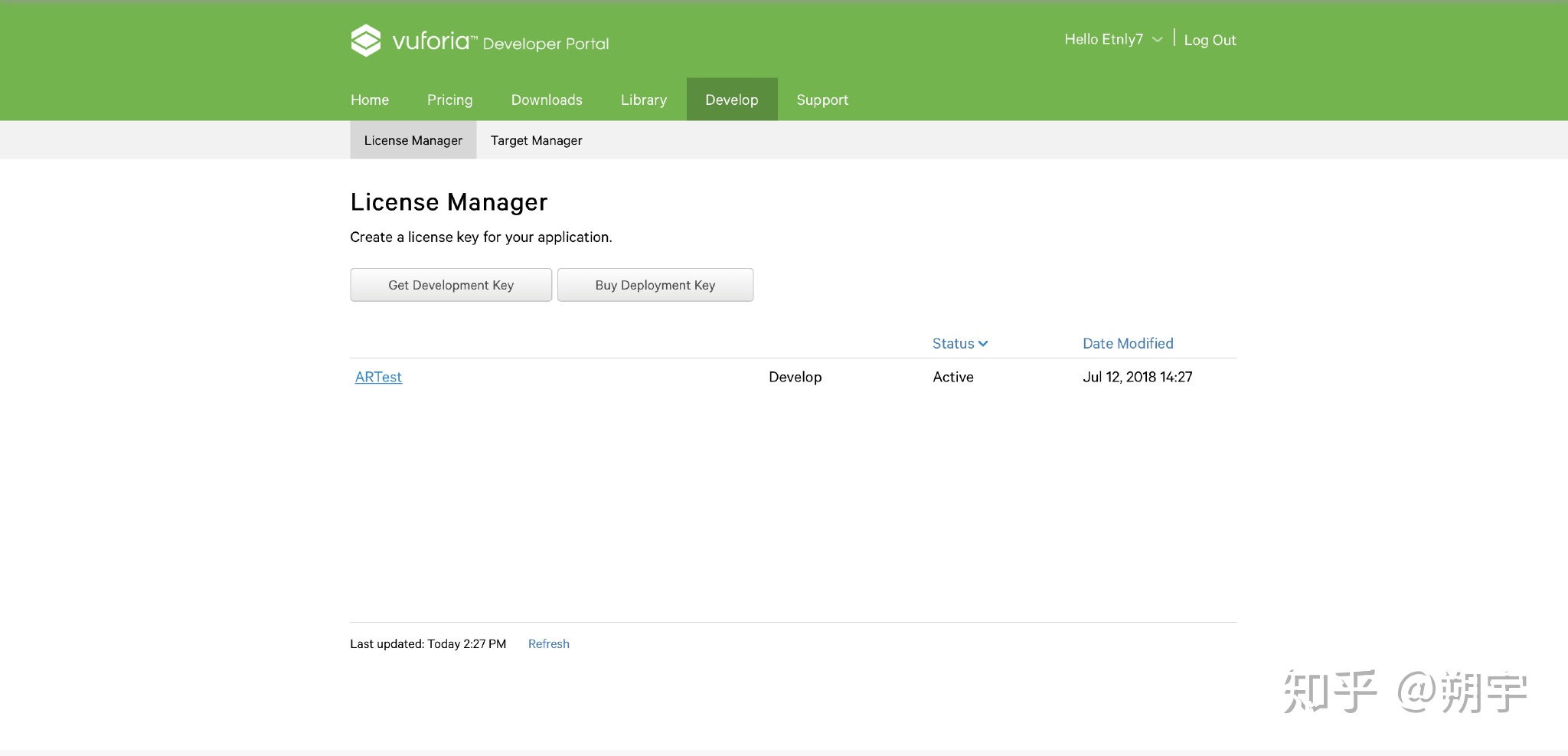1568x756 pixels.
Task: Open the Hello Etnly7 user dropdown
Action: click(1113, 39)
